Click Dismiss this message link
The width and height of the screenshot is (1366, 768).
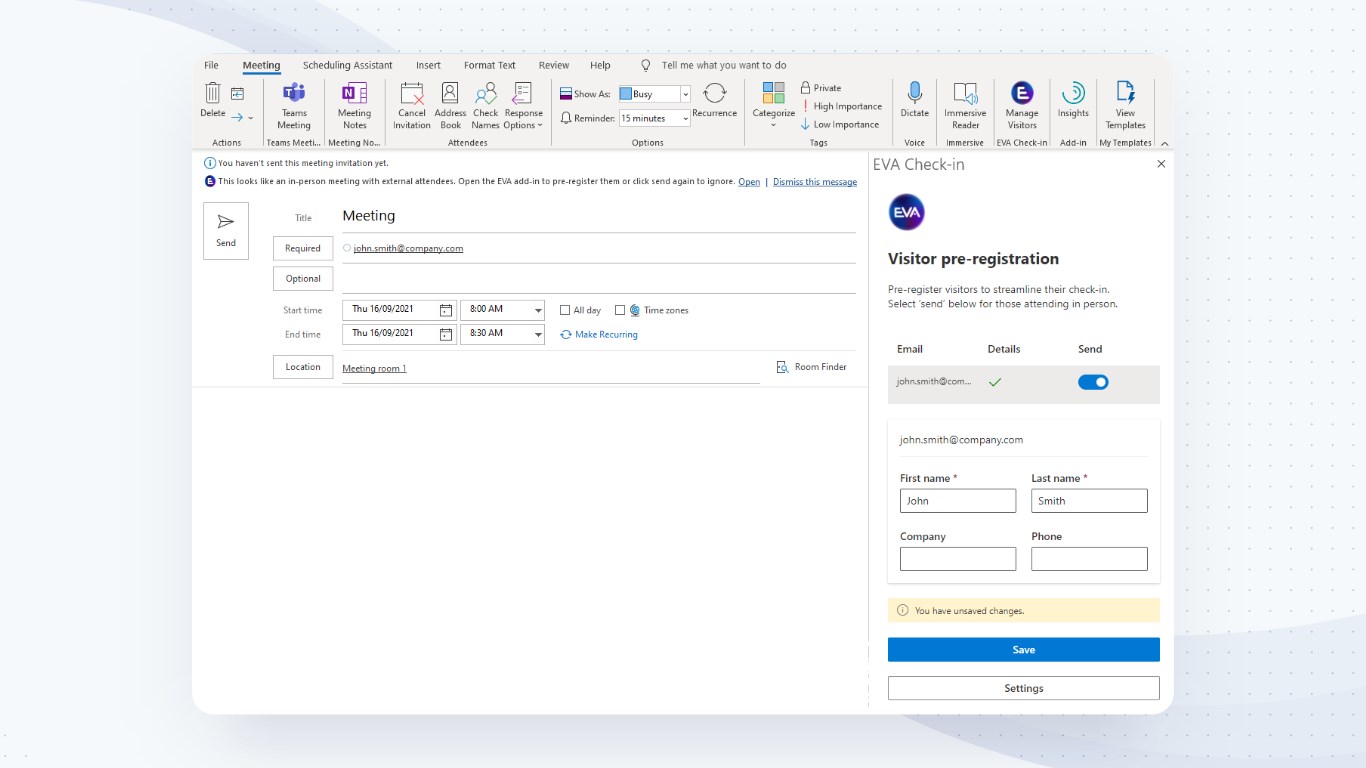(815, 182)
